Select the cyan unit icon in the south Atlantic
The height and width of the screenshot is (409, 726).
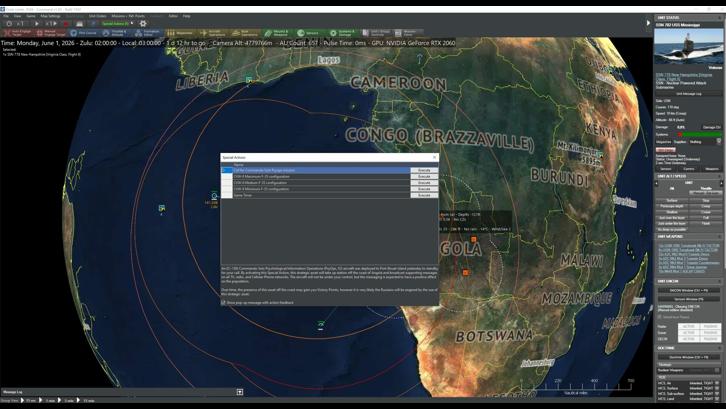click(x=320, y=324)
